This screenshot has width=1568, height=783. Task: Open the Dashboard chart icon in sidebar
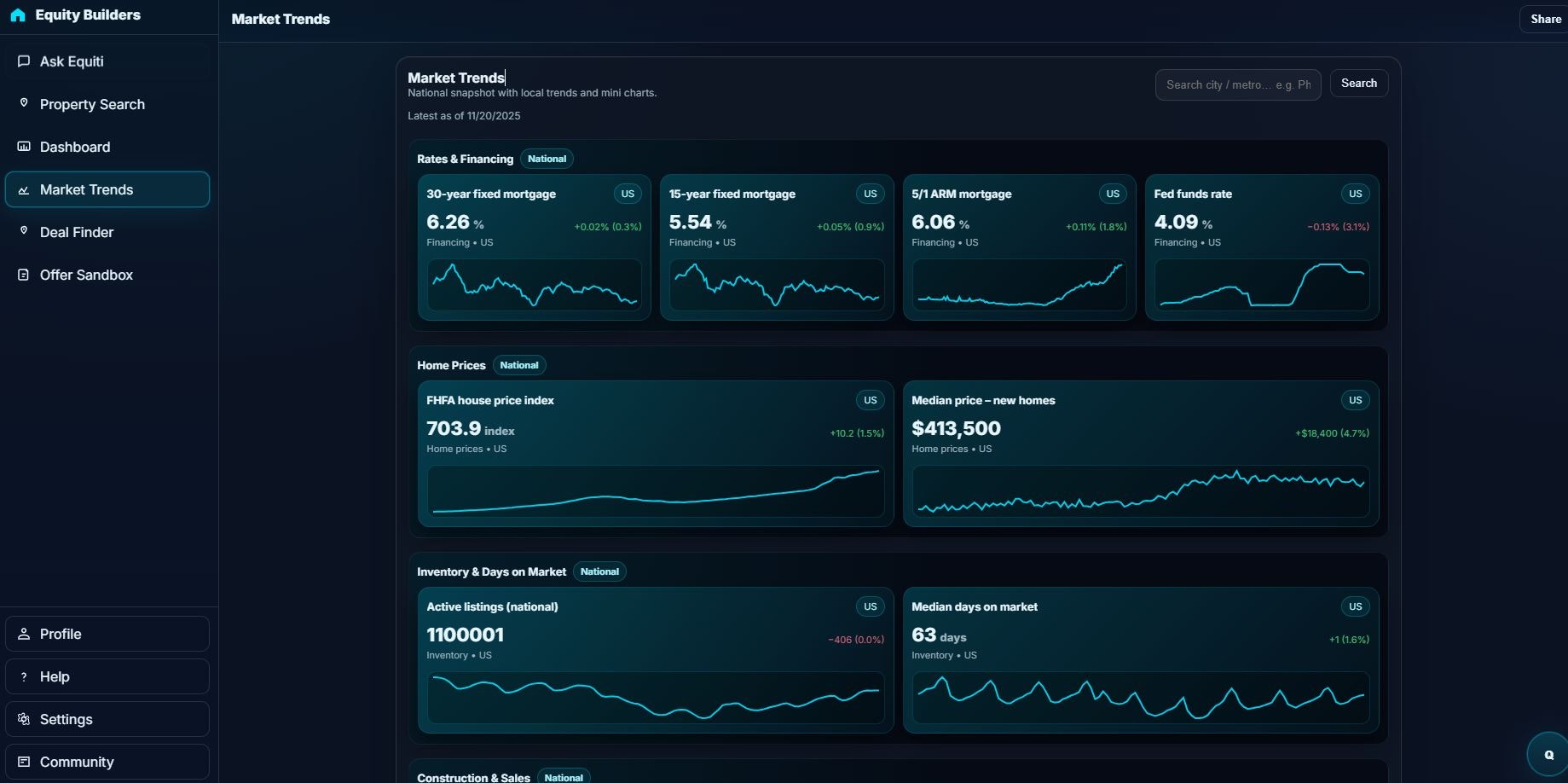point(23,146)
